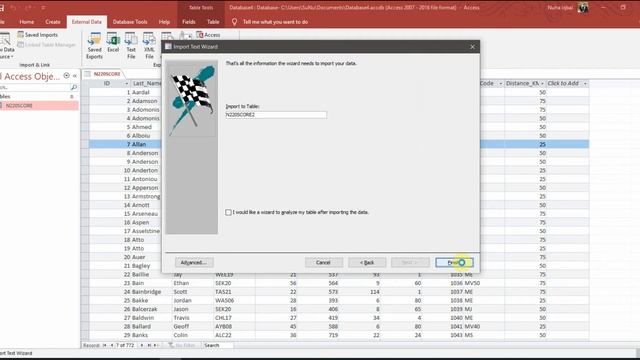640x360 pixels.
Task: Click the Undo icon in quick access toolbar
Action: pyautogui.click(x=14, y=7)
